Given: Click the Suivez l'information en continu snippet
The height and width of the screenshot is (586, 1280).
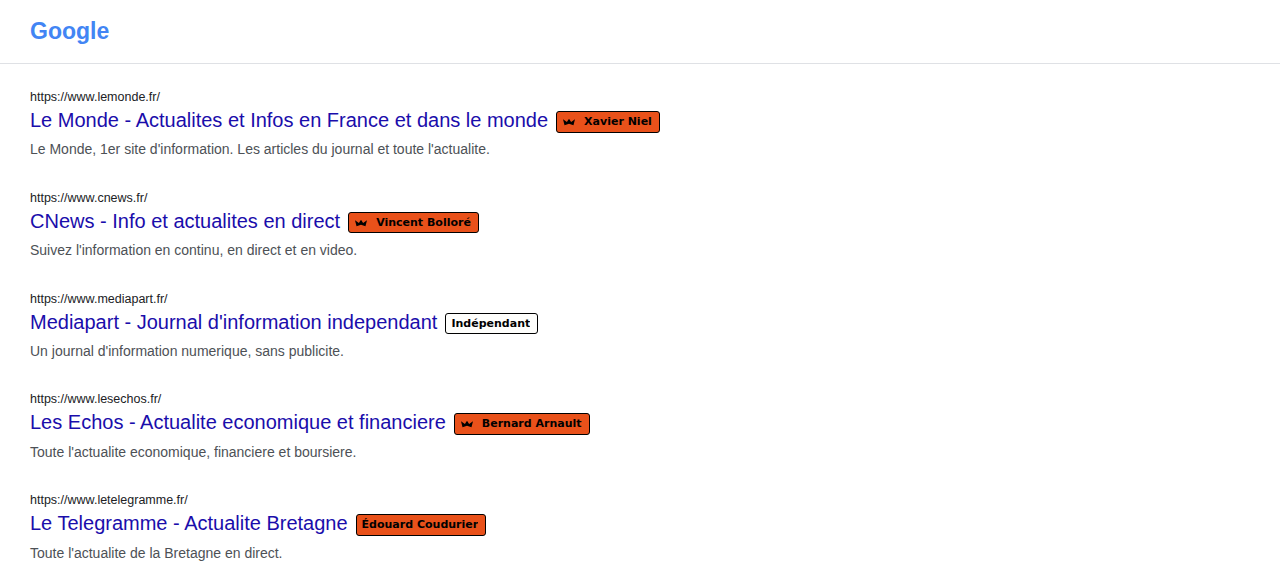Looking at the screenshot, I should (x=193, y=250).
